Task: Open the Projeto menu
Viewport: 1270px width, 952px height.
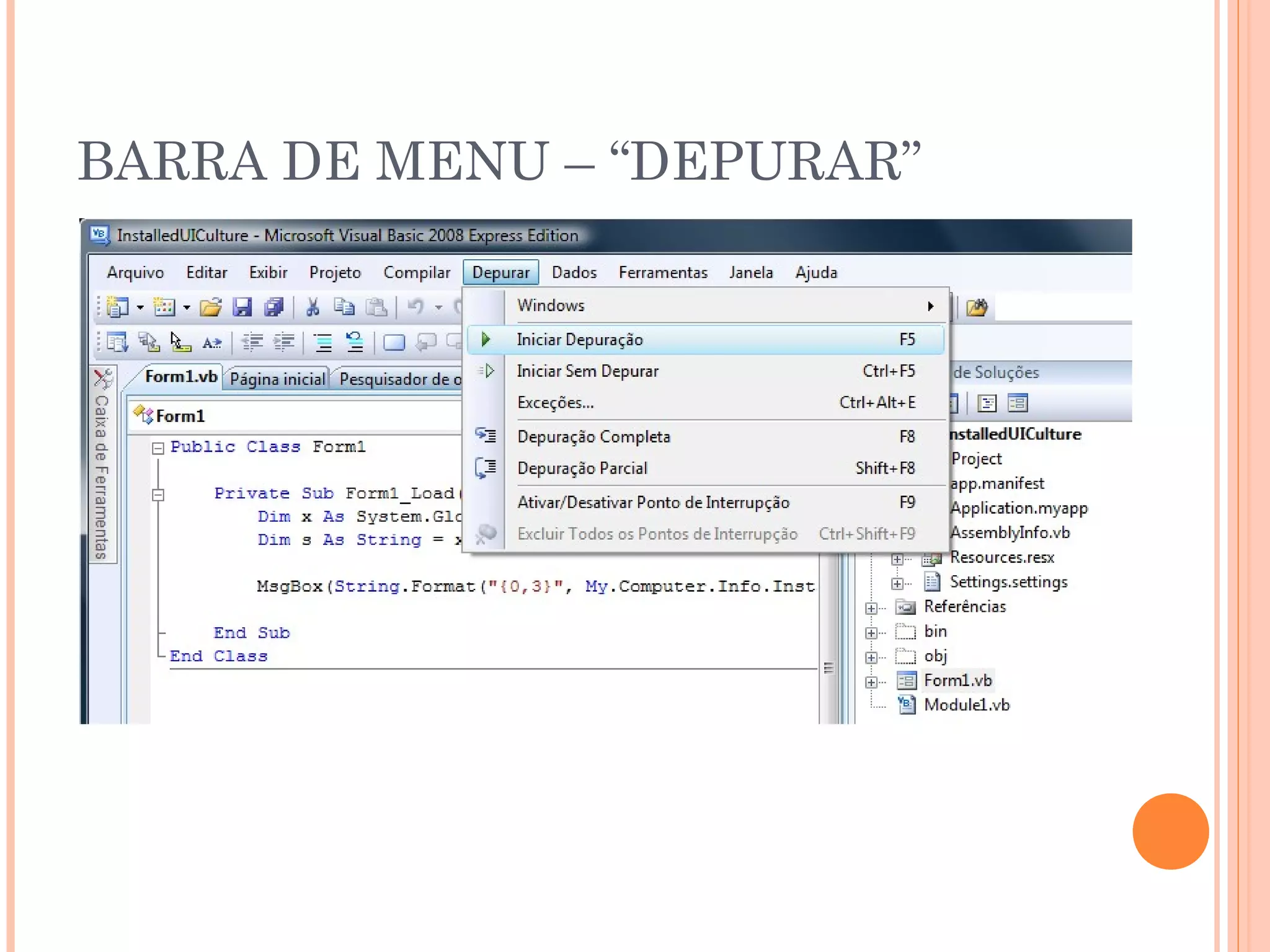Action: pos(335,273)
